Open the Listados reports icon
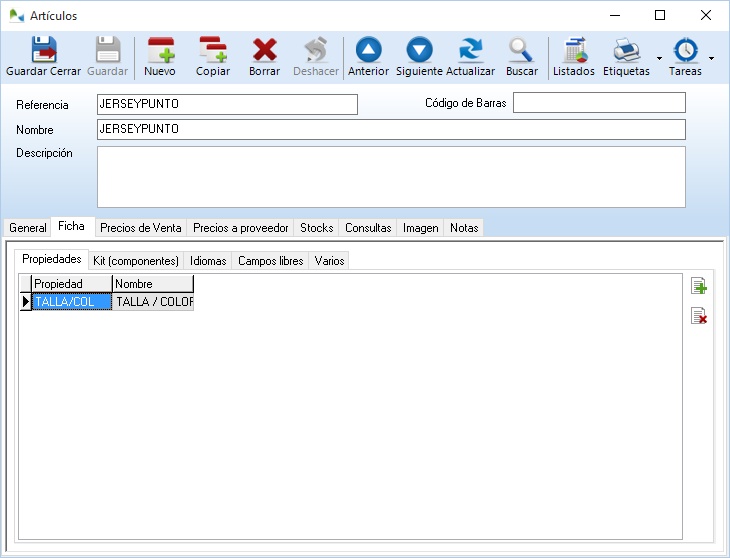The width and height of the screenshot is (730, 558). (x=574, y=51)
